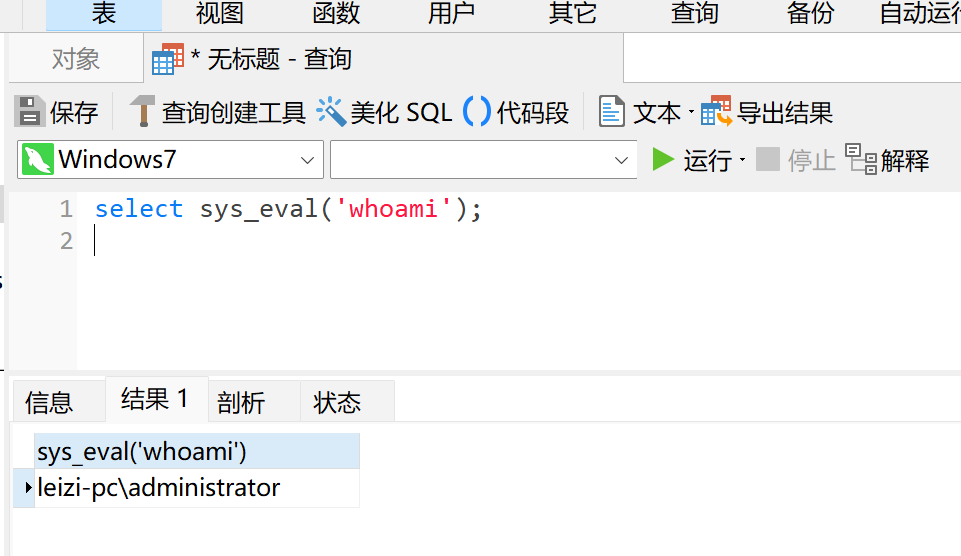Expand the Windows7 connection dropdown
This screenshot has width=961, height=556.
307,160
